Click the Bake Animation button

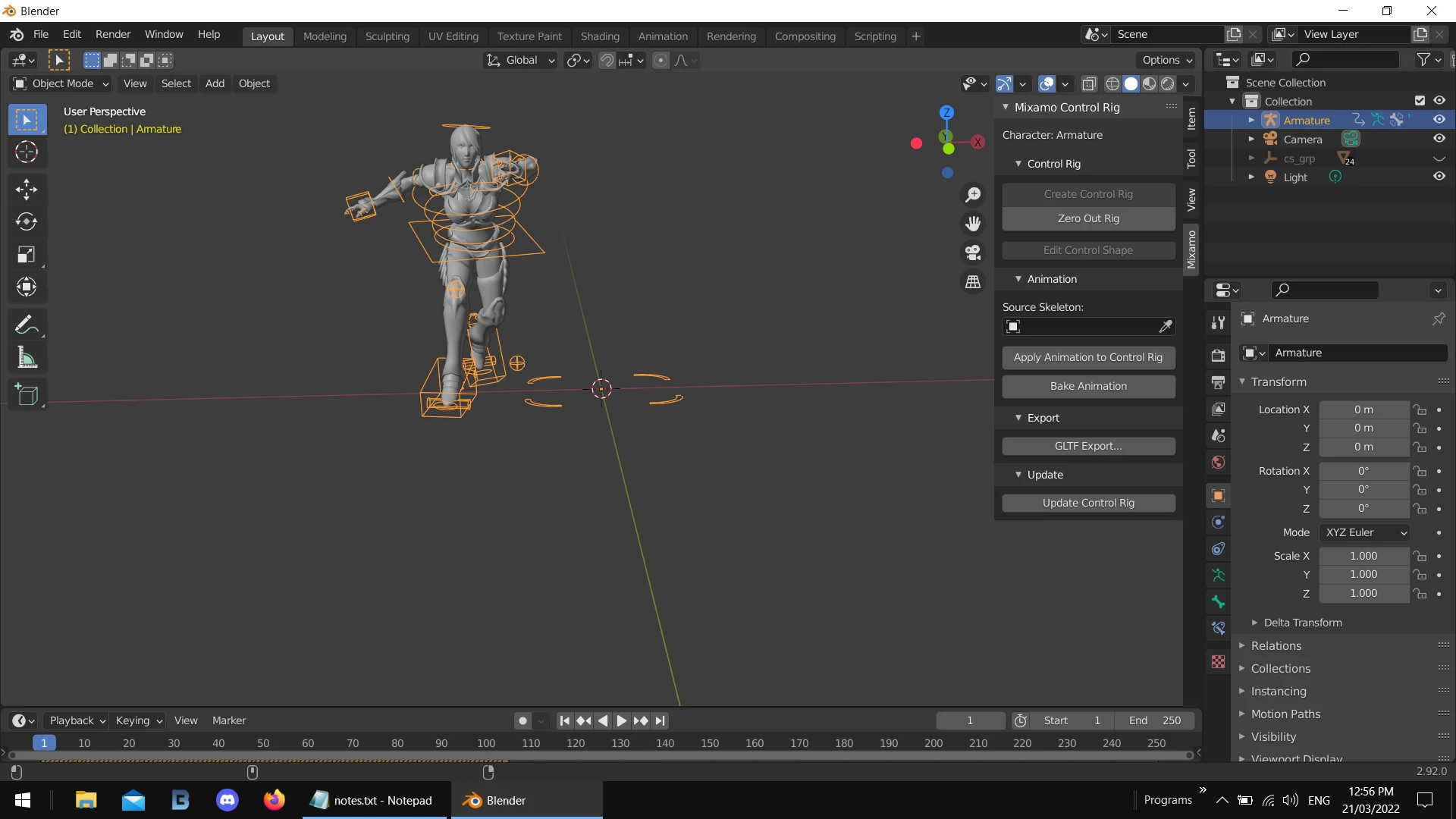1087,386
